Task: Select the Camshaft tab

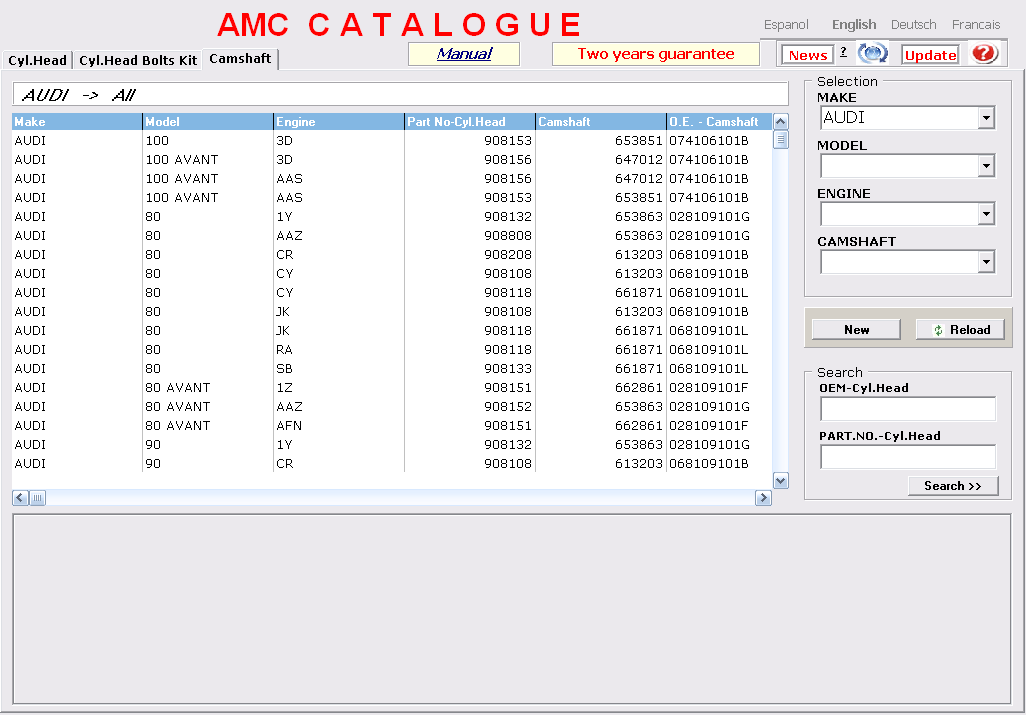Action: pos(240,59)
